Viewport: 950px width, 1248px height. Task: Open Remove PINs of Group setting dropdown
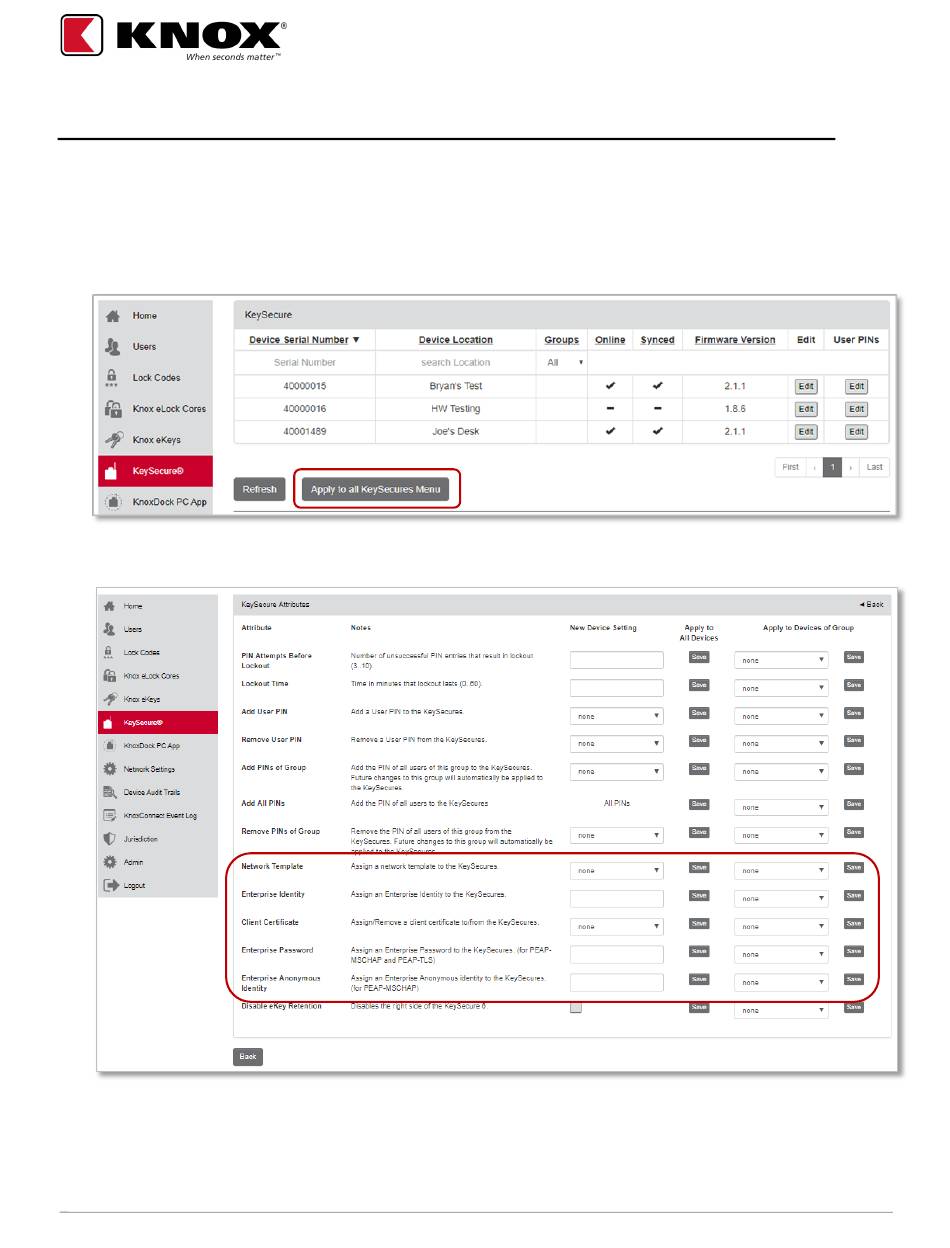pyautogui.click(x=617, y=835)
